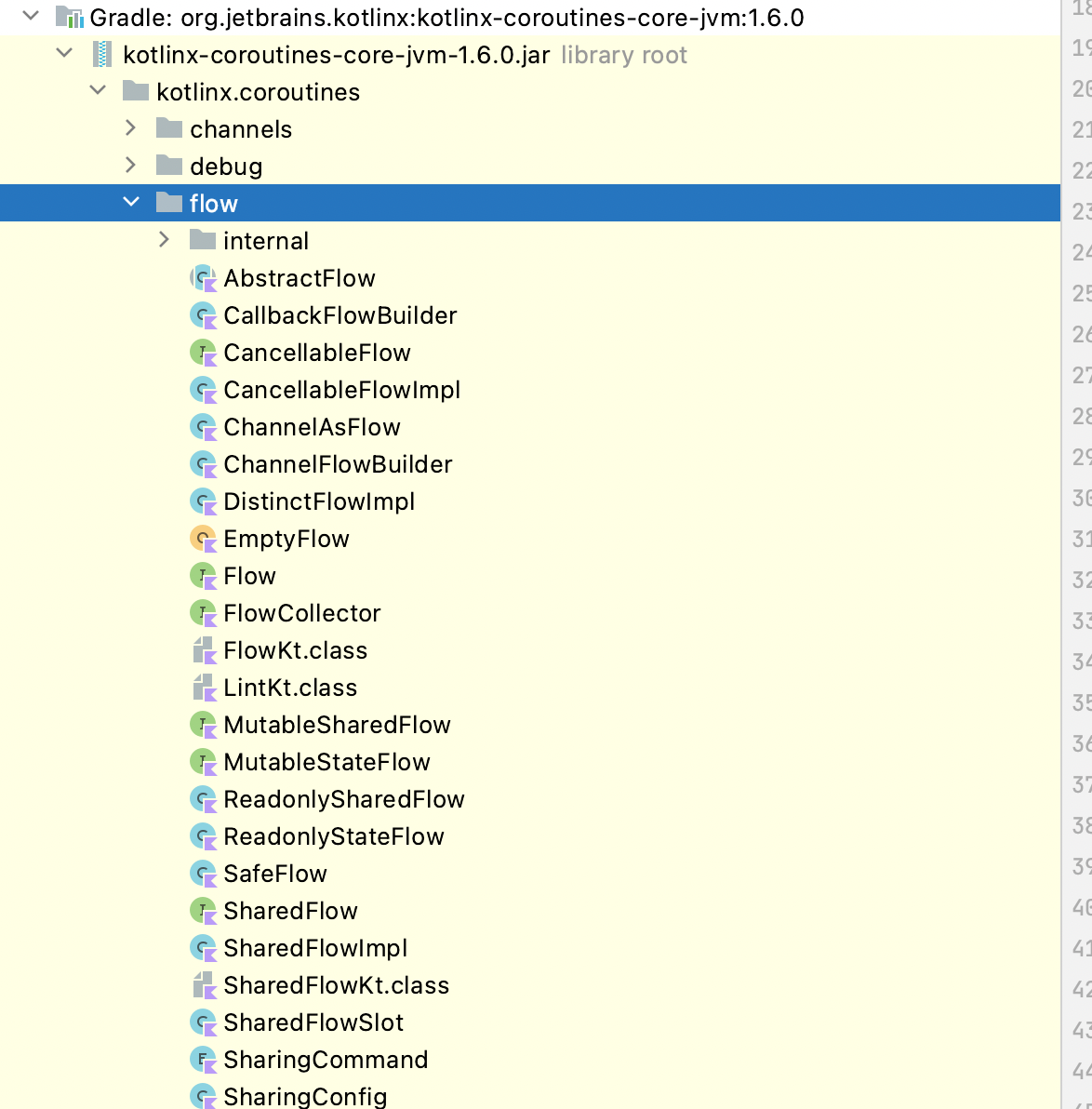Image resolution: width=1092 pixels, height=1109 pixels.
Task: Open the SharedFlowSlot class
Action: point(313,1022)
